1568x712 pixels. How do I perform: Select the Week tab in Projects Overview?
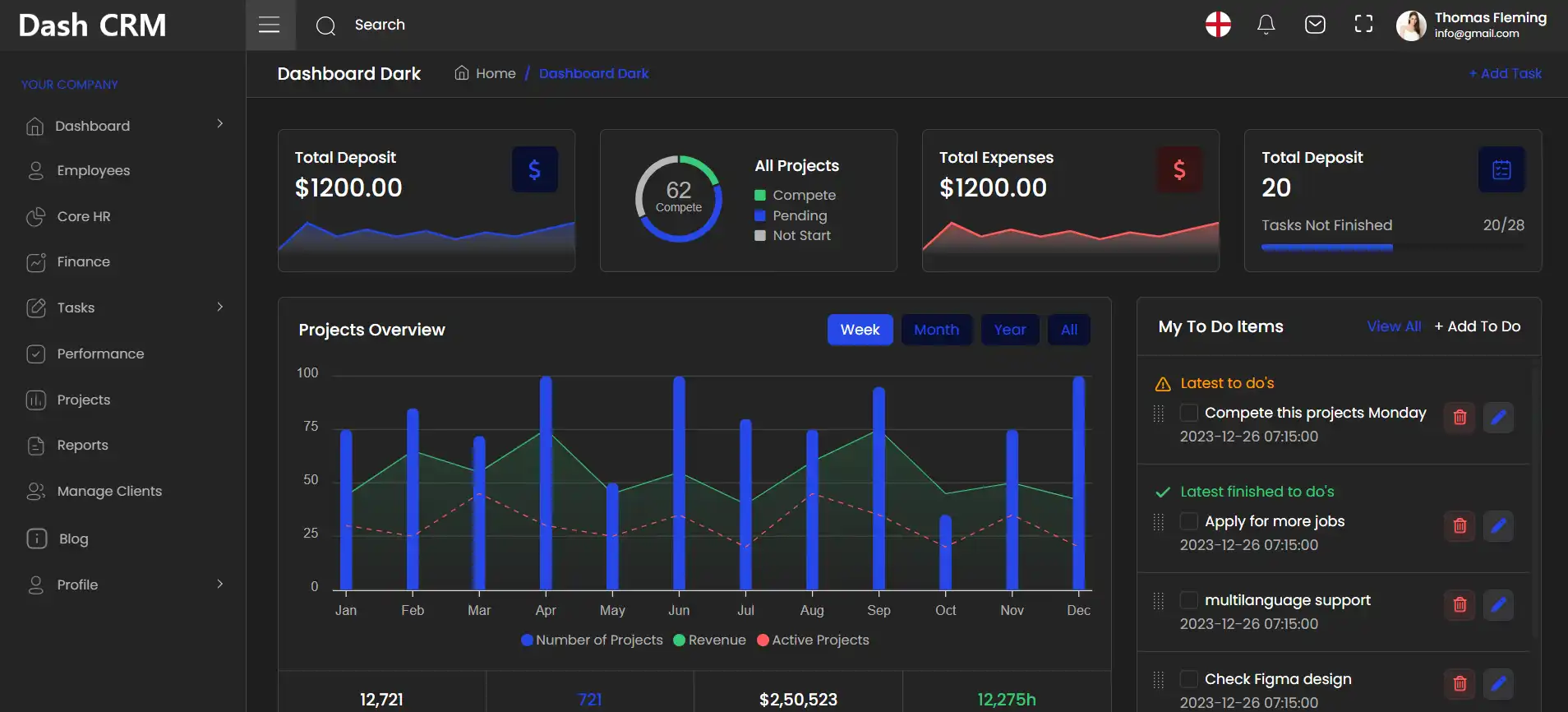tap(860, 330)
